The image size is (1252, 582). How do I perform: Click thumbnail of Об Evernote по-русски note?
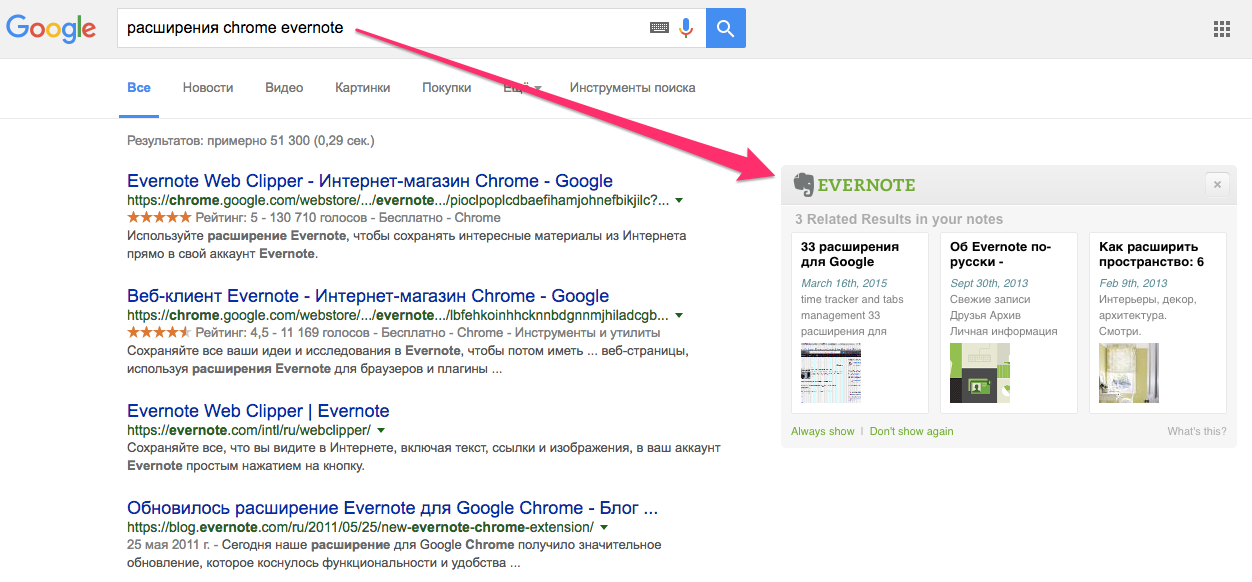point(980,373)
